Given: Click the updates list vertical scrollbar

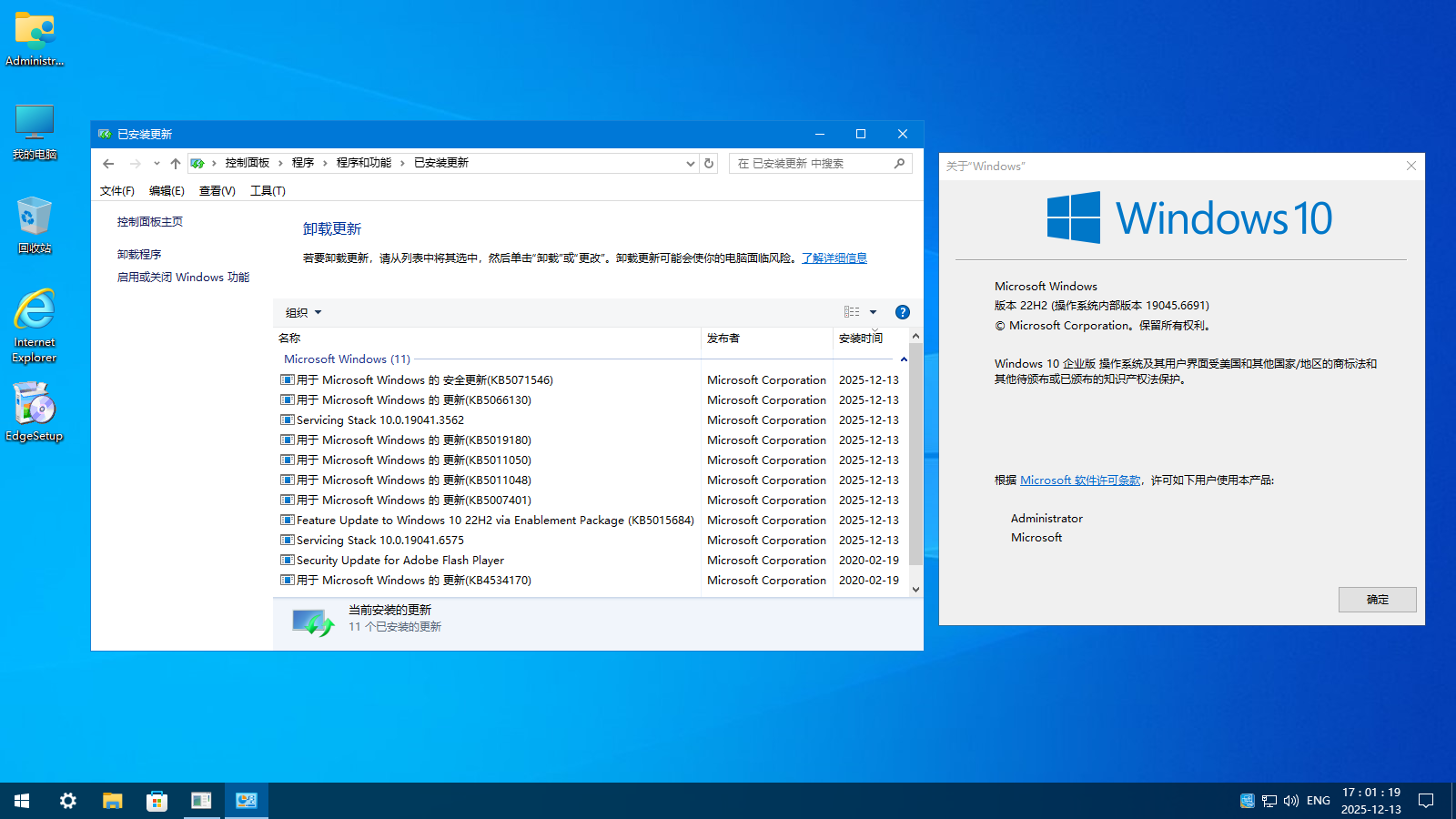Looking at the screenshot, I should (915, 453).
